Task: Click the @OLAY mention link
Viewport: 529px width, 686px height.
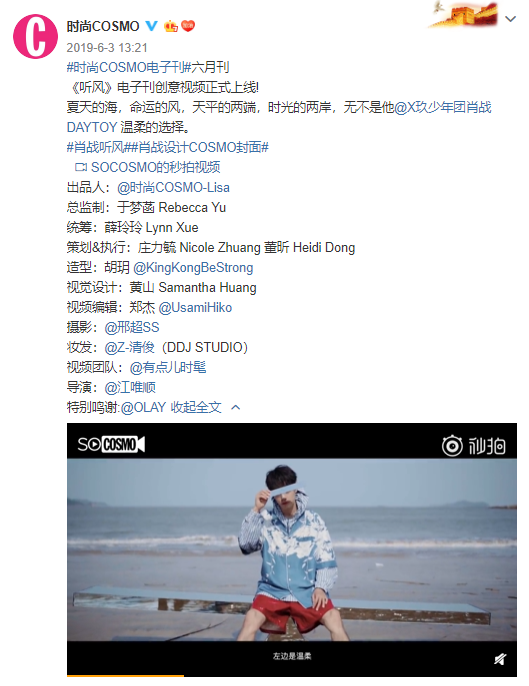Action: [144, 407]
